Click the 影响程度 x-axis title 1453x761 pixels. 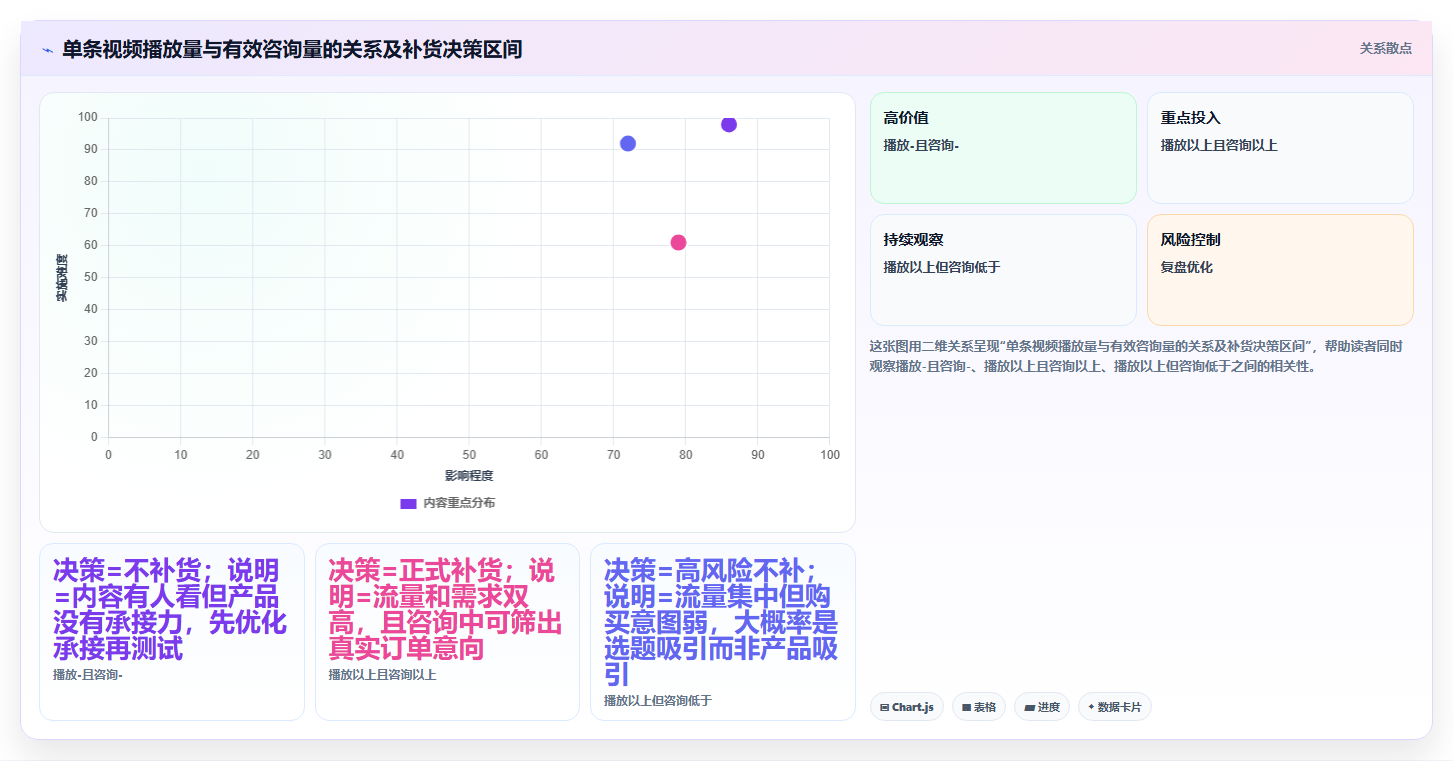pyautogui.click(x=469, y=476)
